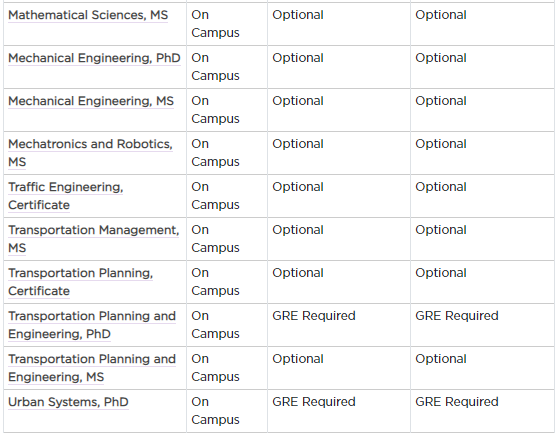Open the Mechanical Engineering, MS link
Viewport: 558px width, 436px height.
pos(91,101)
